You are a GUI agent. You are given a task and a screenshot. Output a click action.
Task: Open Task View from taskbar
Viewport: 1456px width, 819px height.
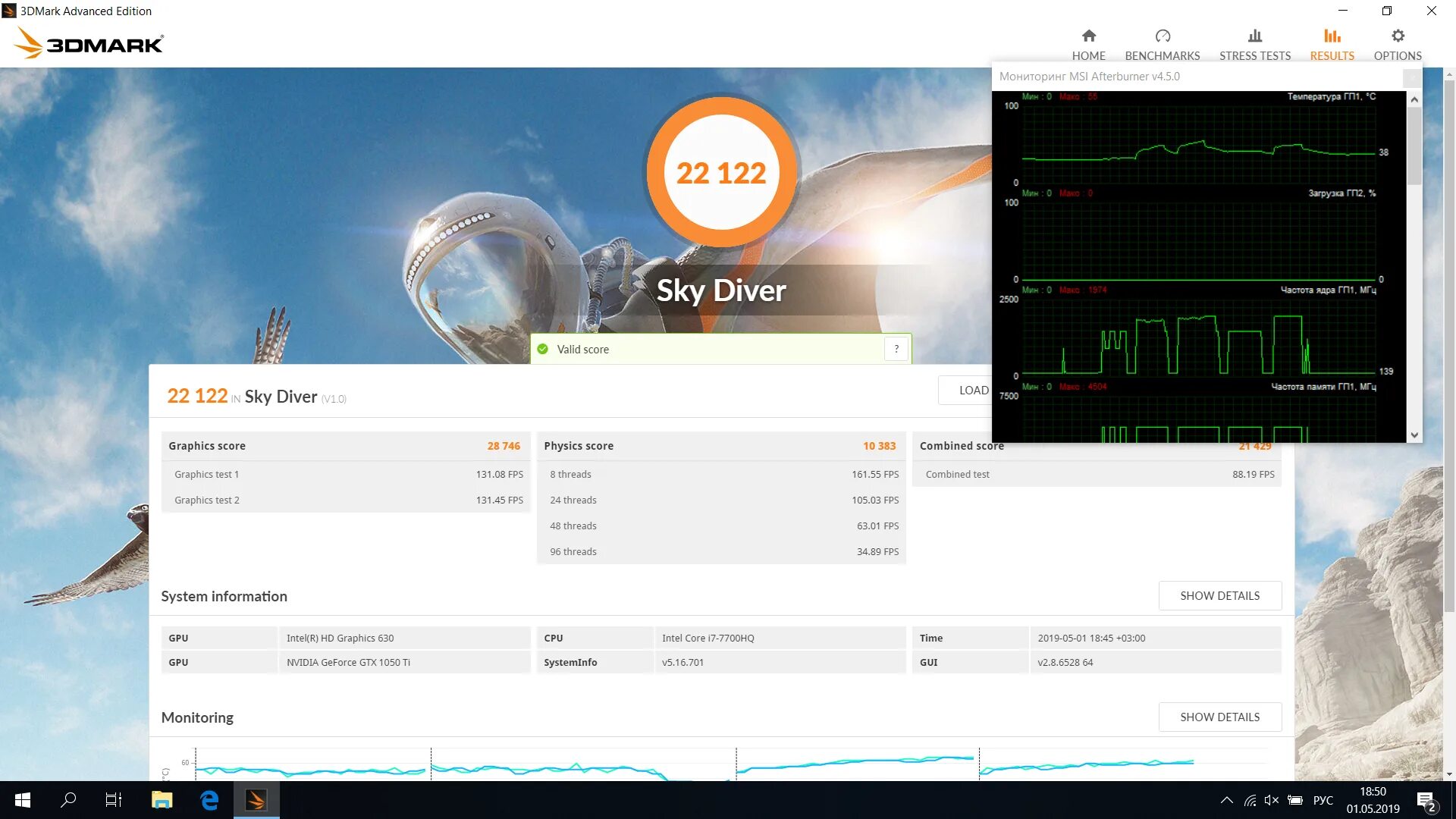[114, 800]
